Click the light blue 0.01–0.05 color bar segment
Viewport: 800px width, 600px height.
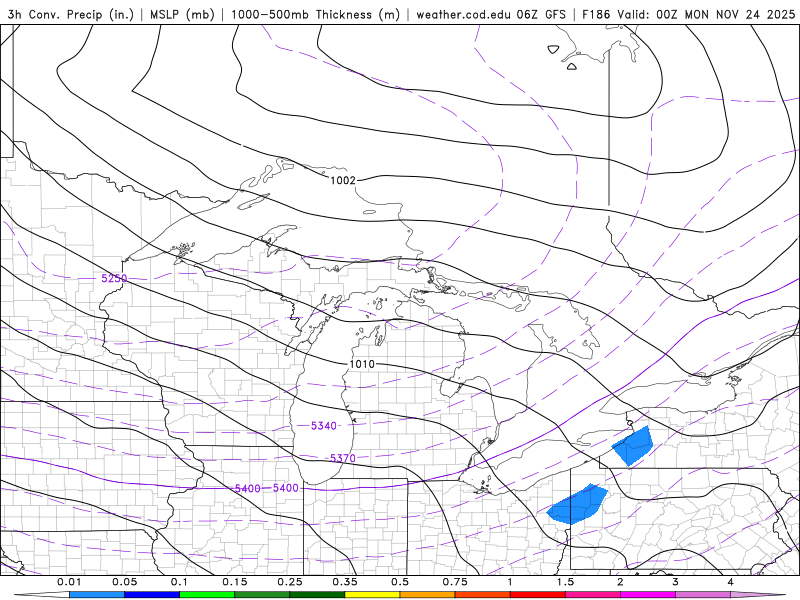[97, 595]
